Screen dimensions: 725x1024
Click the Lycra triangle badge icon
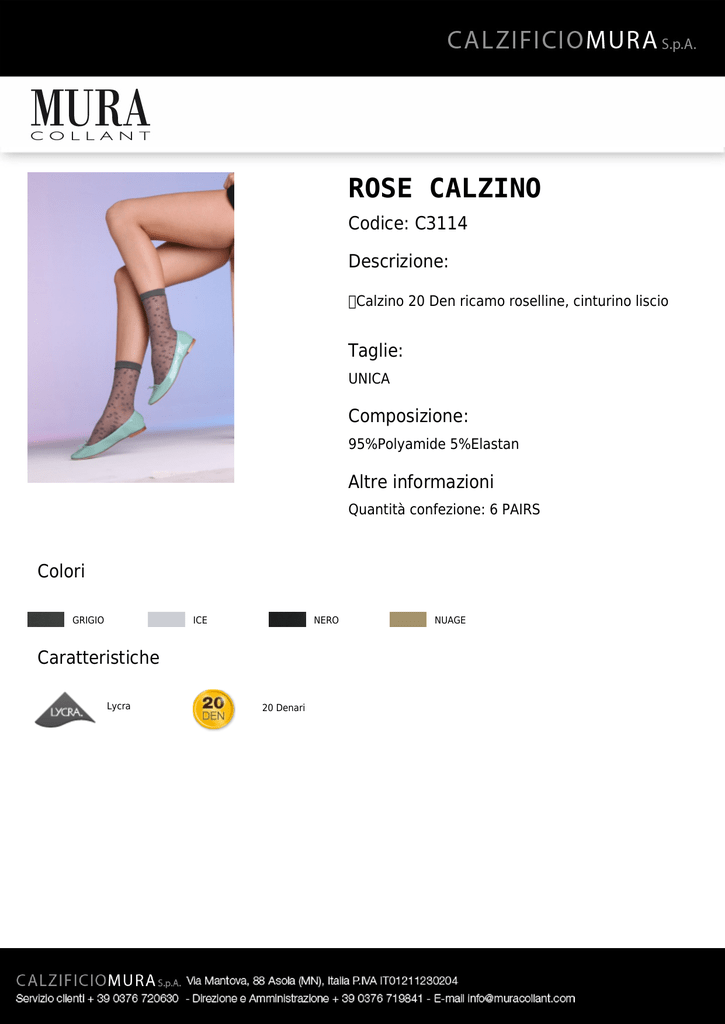tap(65, 709)
